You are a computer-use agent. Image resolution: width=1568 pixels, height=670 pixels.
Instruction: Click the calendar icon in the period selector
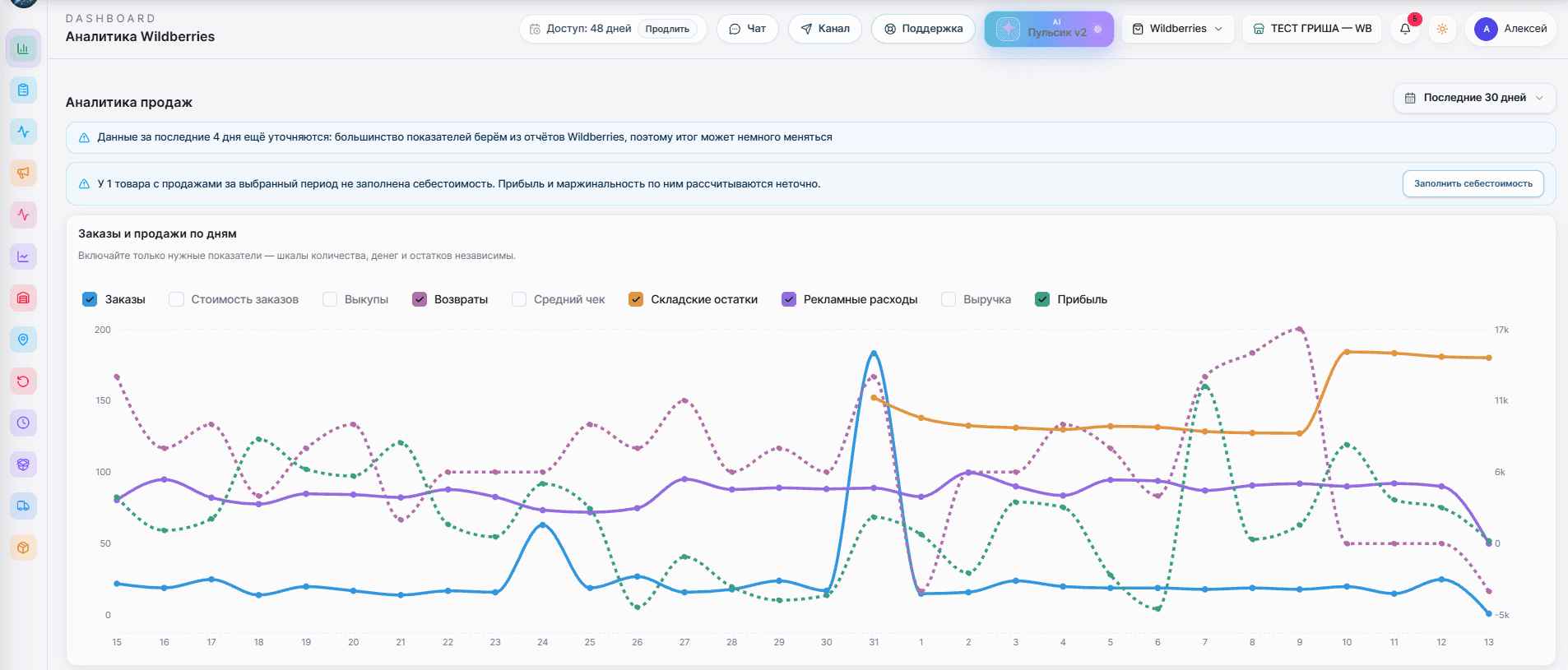tap(1410, 98)
